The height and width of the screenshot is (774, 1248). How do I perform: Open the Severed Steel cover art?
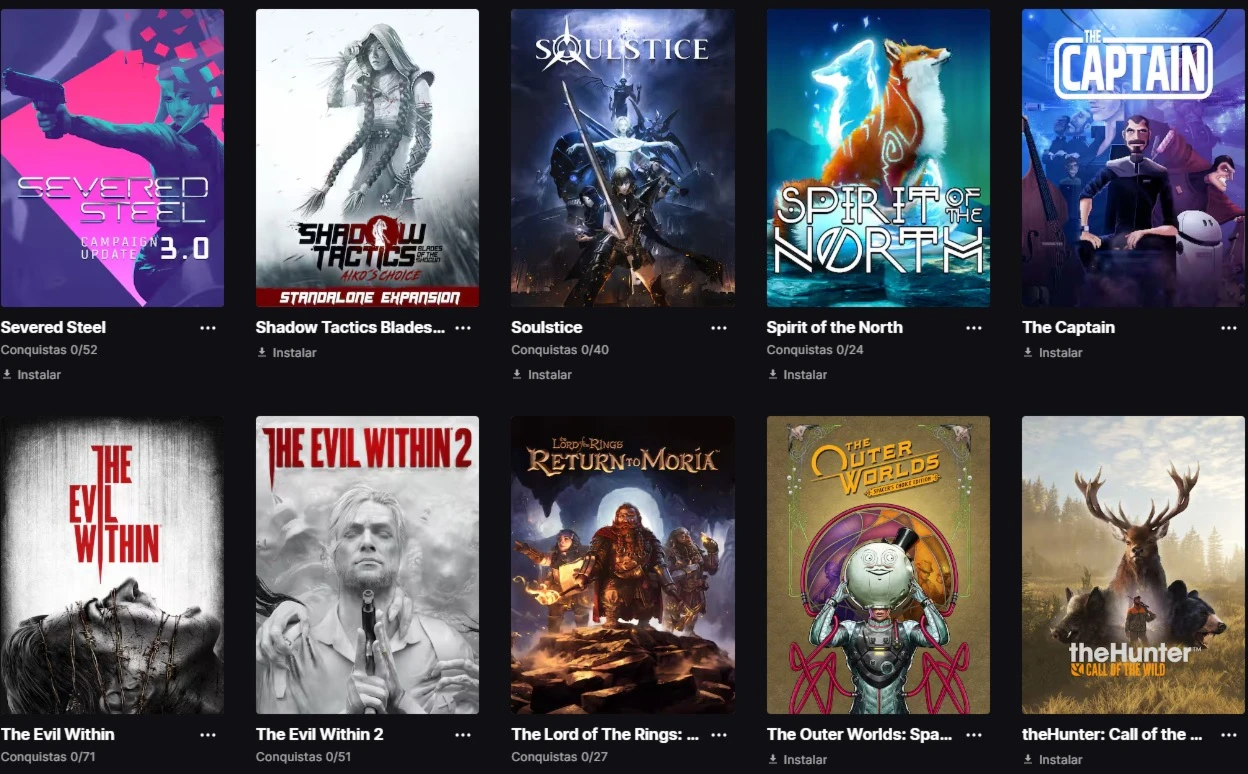tap(112, 158)
